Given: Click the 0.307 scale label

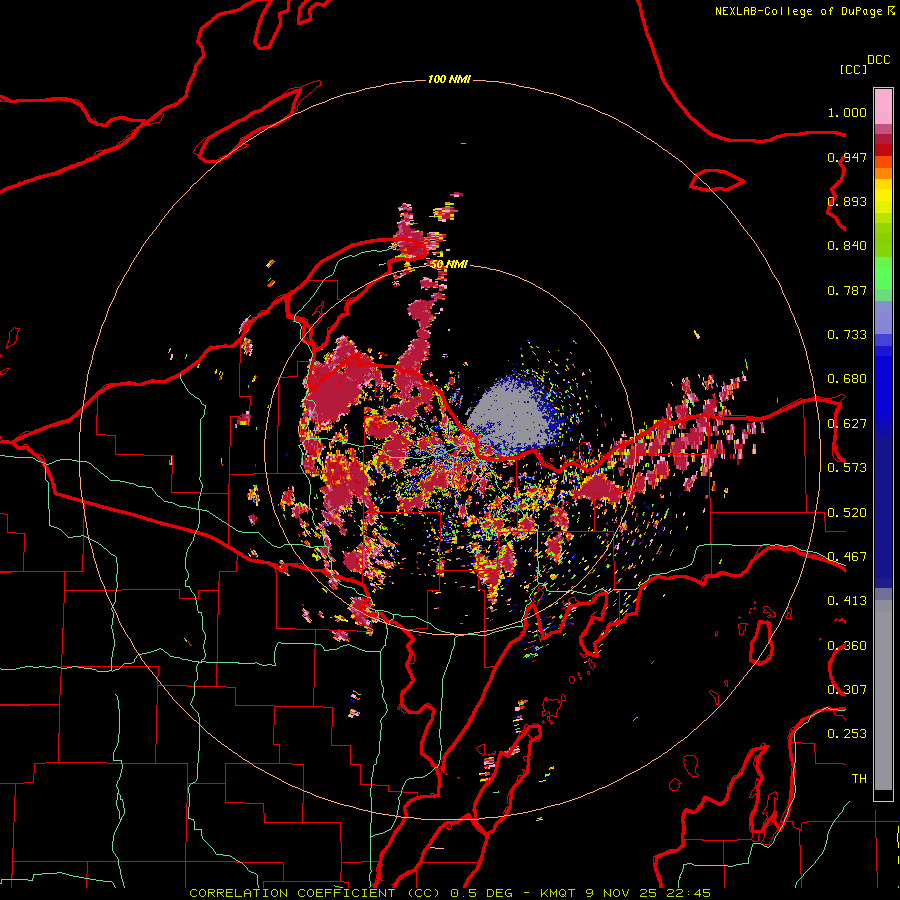Looking at the screenshot, I should (847, 690).
